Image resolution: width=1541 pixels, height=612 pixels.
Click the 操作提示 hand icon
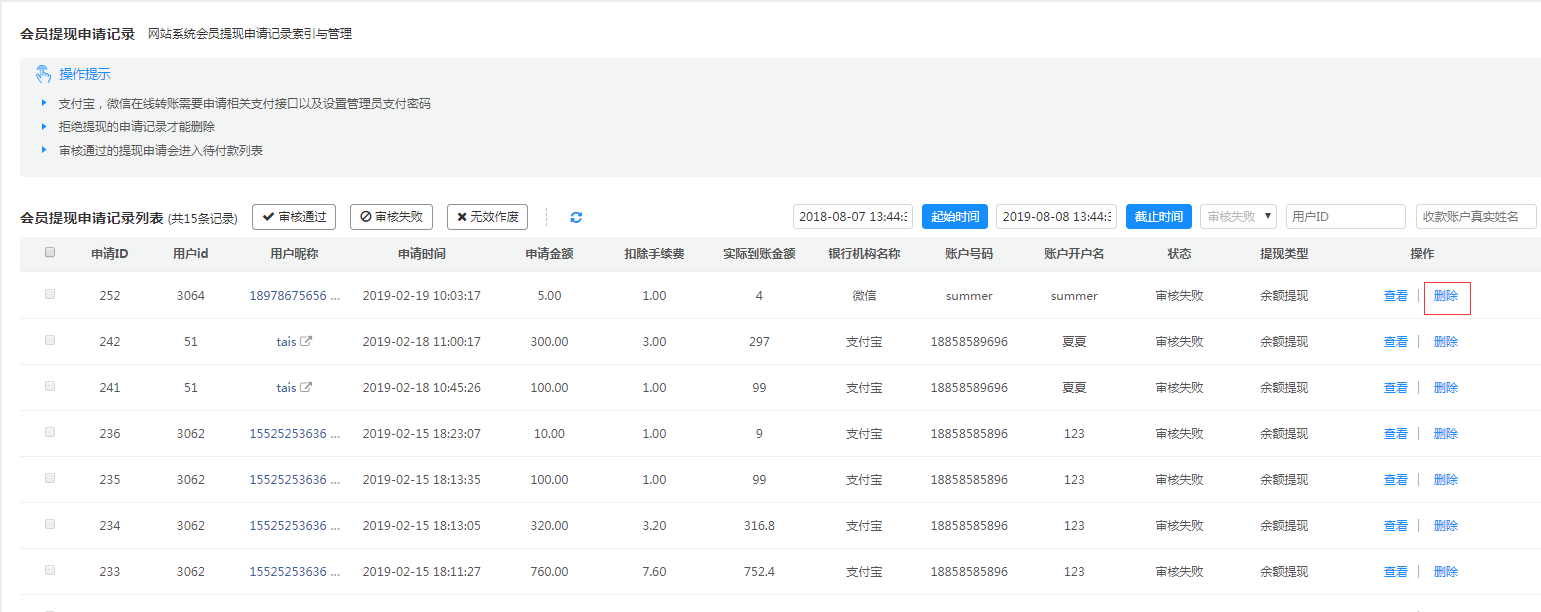click(x=43, y=74)
